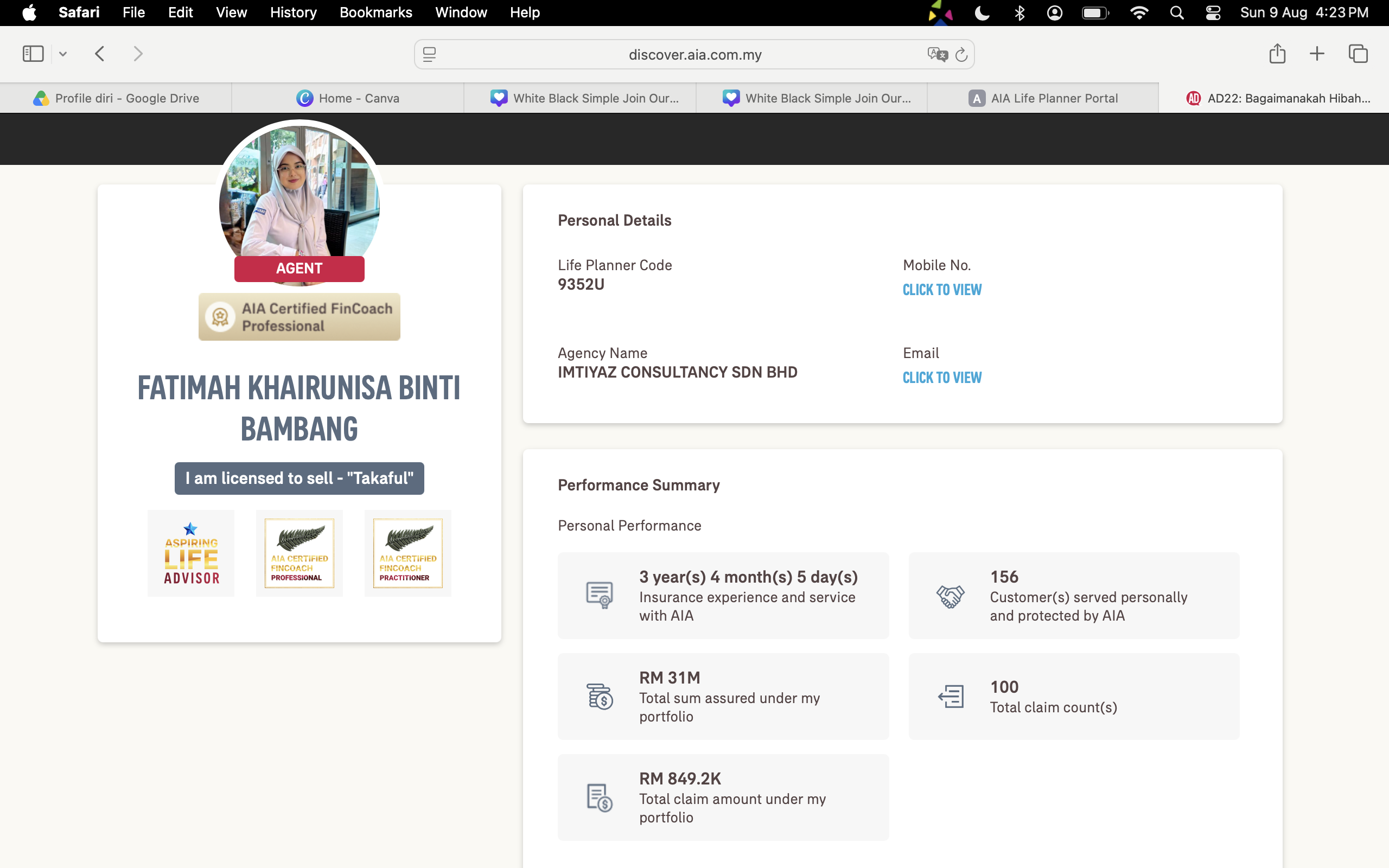Click I am licensed to sell Takaful button
This screenshot has height=868, width=1389.
point(299,478)
